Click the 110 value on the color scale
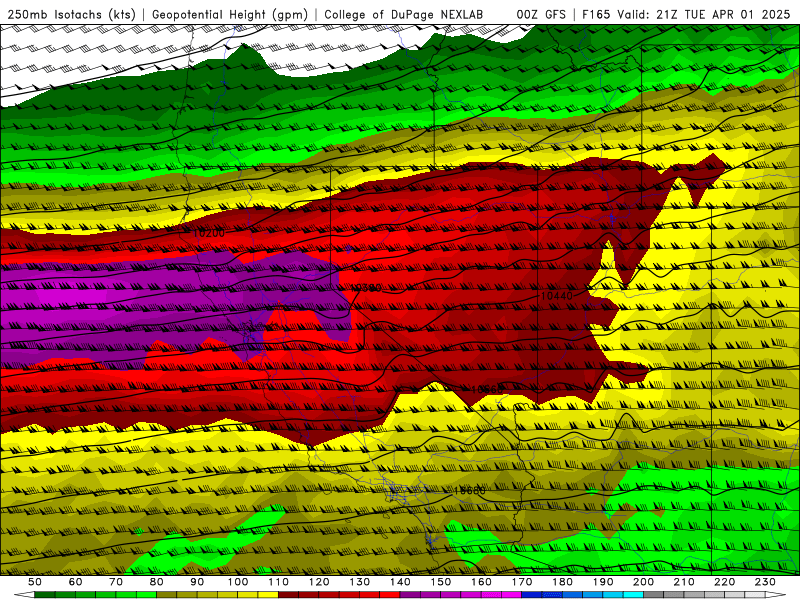Screen dimensions: 800x600 pyautogui.click(x=278, y=582)
